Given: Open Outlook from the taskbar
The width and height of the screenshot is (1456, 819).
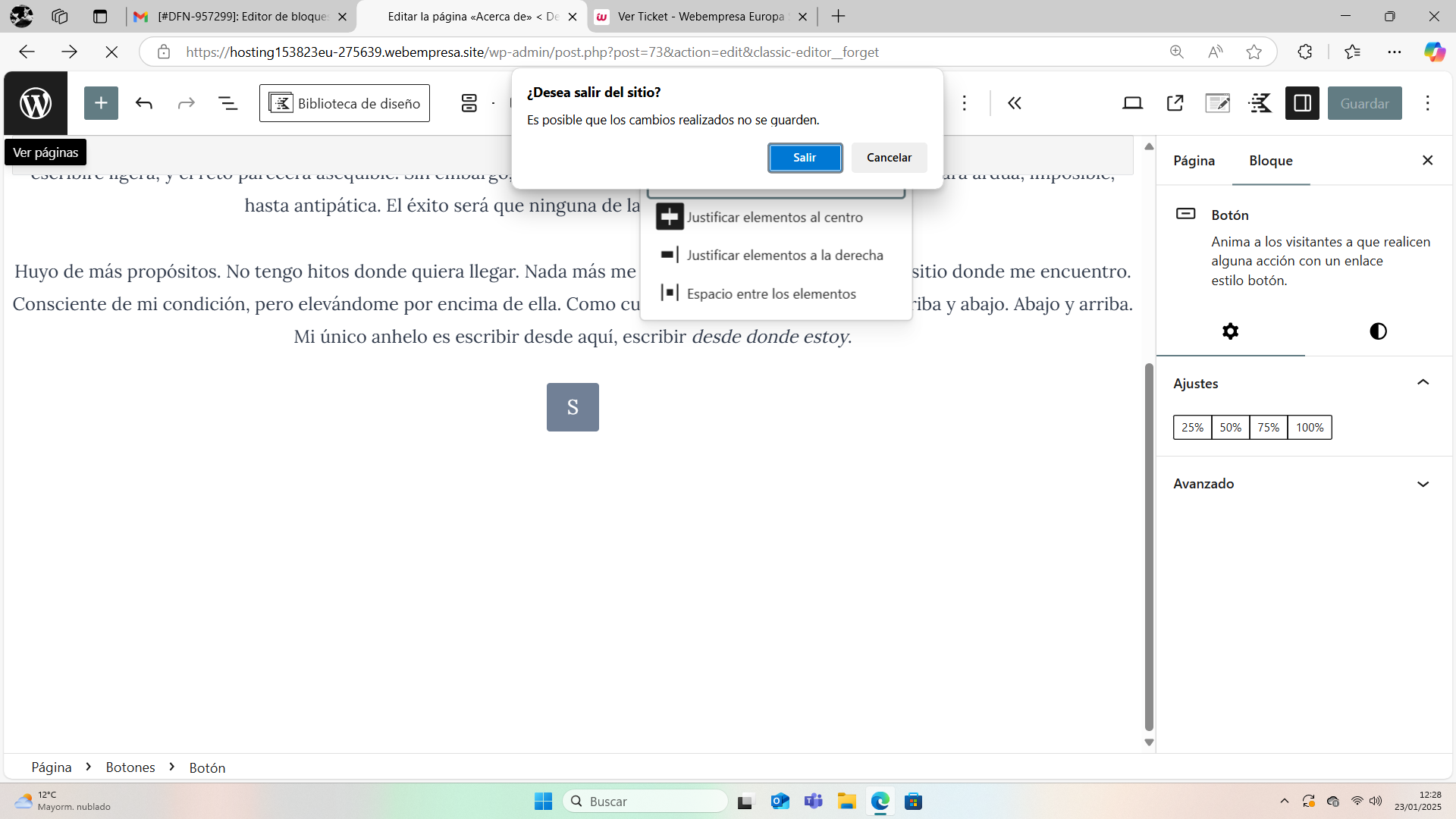Looking at the screenshot, I should coord(780,802).
